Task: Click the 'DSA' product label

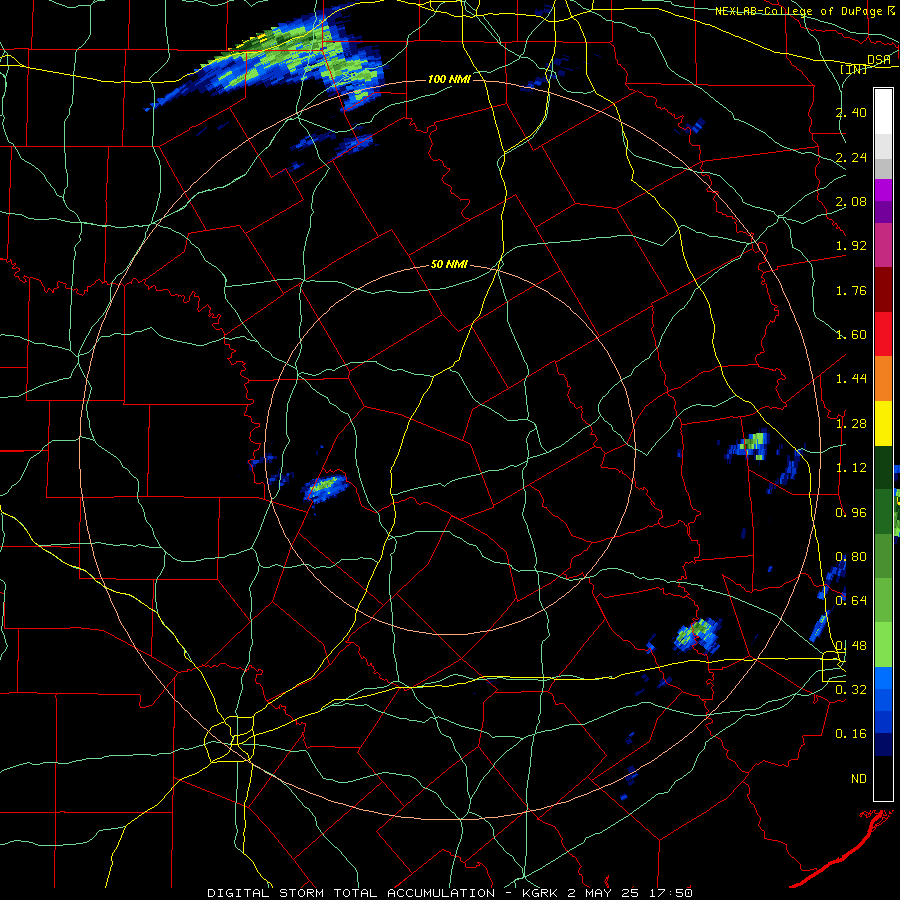Action: [879, 60]
